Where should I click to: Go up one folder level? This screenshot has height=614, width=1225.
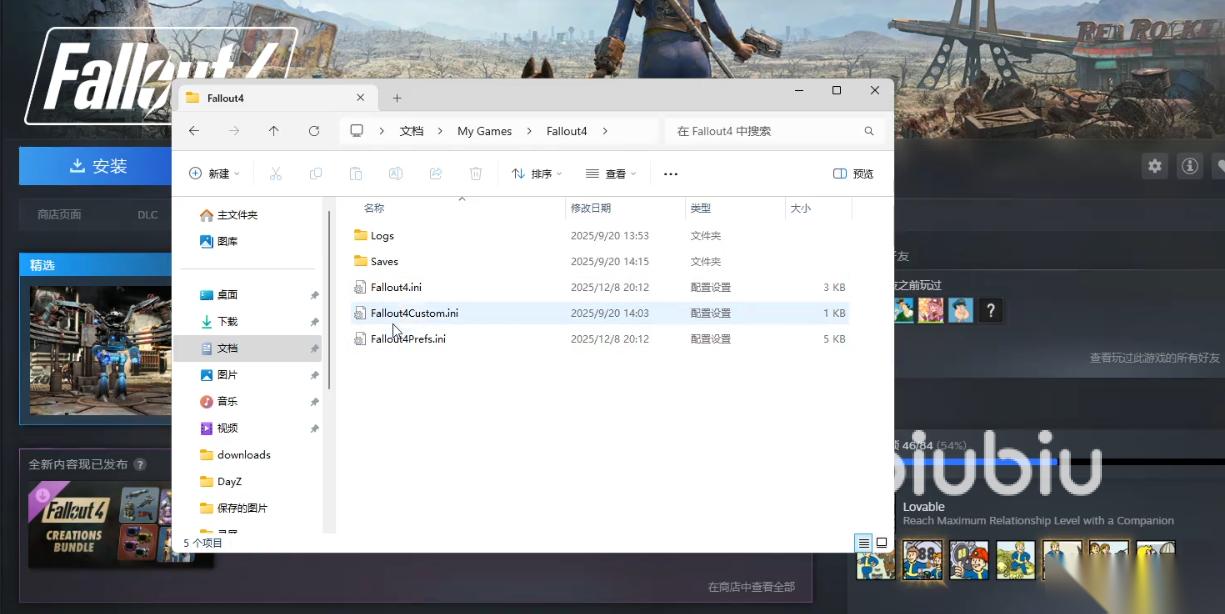(x=274, y=131)
